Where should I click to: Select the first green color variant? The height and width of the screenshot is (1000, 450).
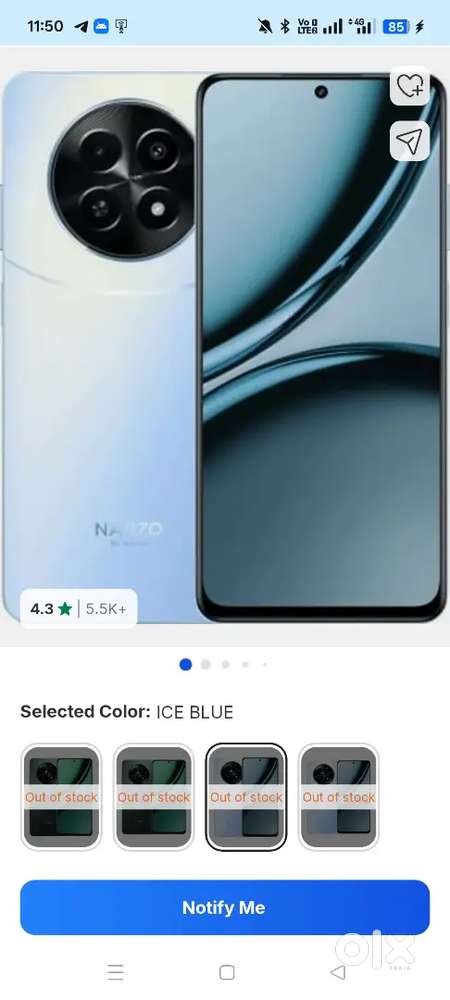tap(61, 797)
